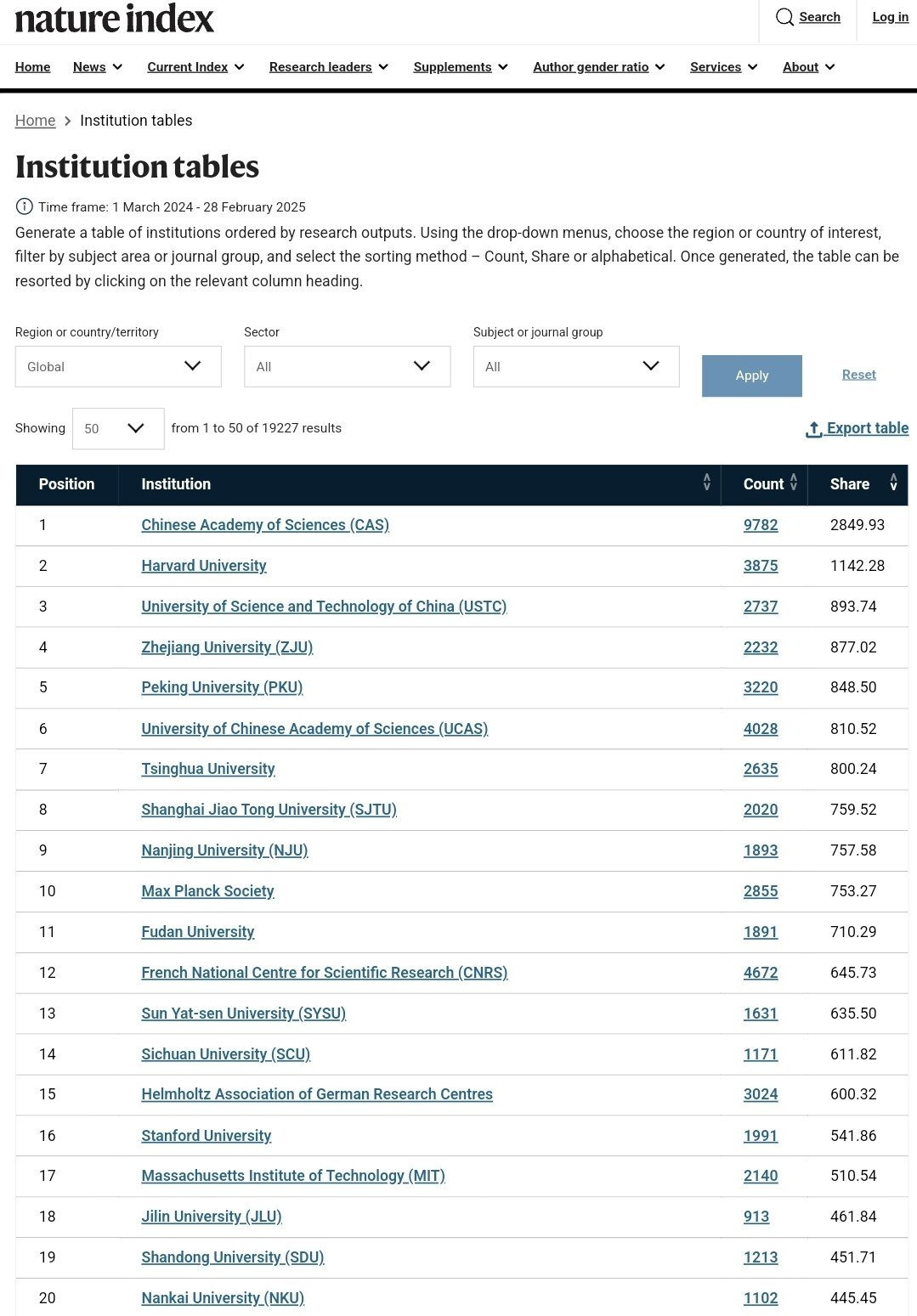This screenshot has height=1316, width=917.
Task: Open the Subject or journal group dropdown
Action: pyautogui.click(x=576, y=366)
